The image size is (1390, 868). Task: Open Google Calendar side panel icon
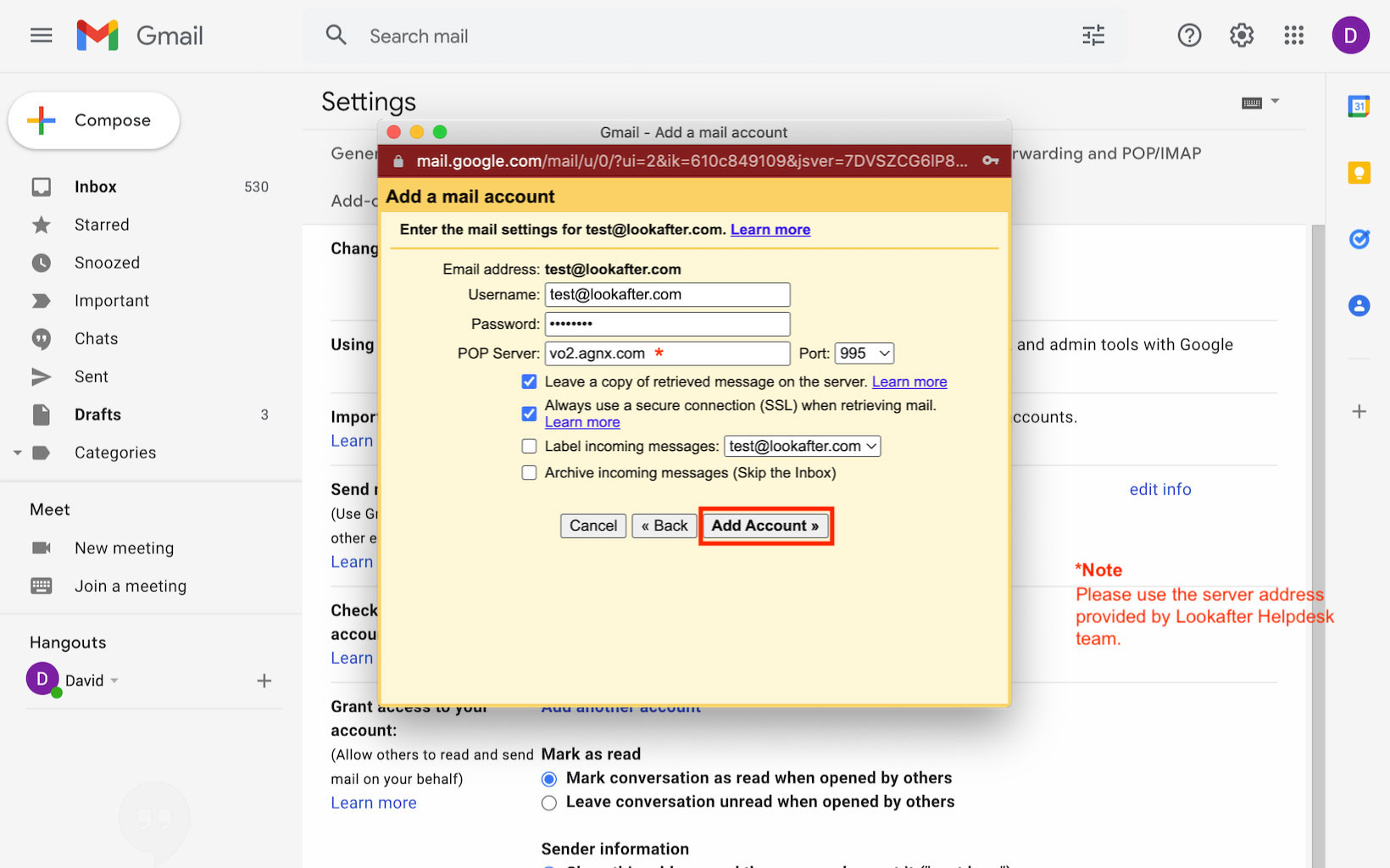(1359, 106)
